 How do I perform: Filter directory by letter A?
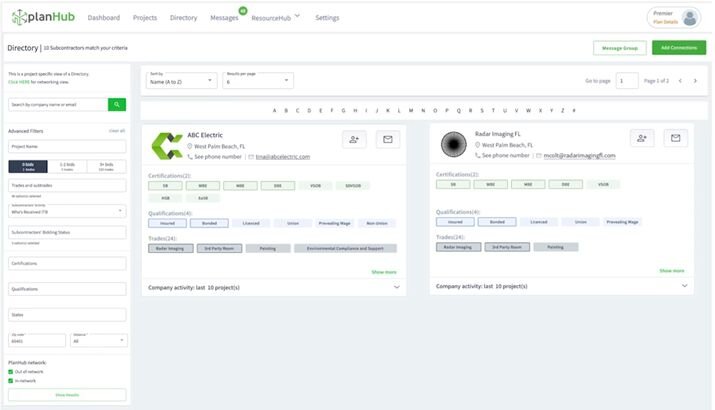tap(275, 110)
